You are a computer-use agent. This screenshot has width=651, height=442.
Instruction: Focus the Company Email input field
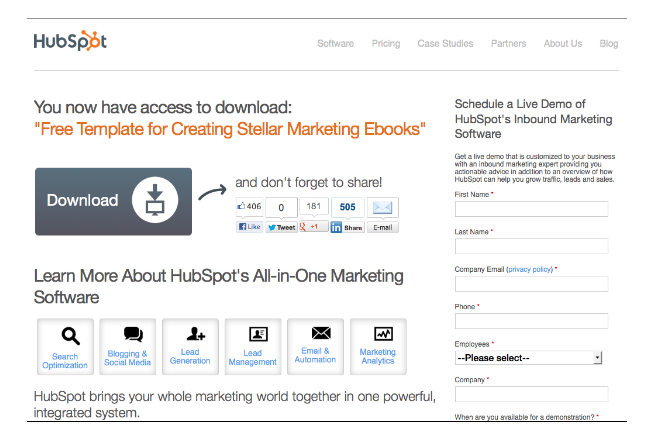point(531,284)
